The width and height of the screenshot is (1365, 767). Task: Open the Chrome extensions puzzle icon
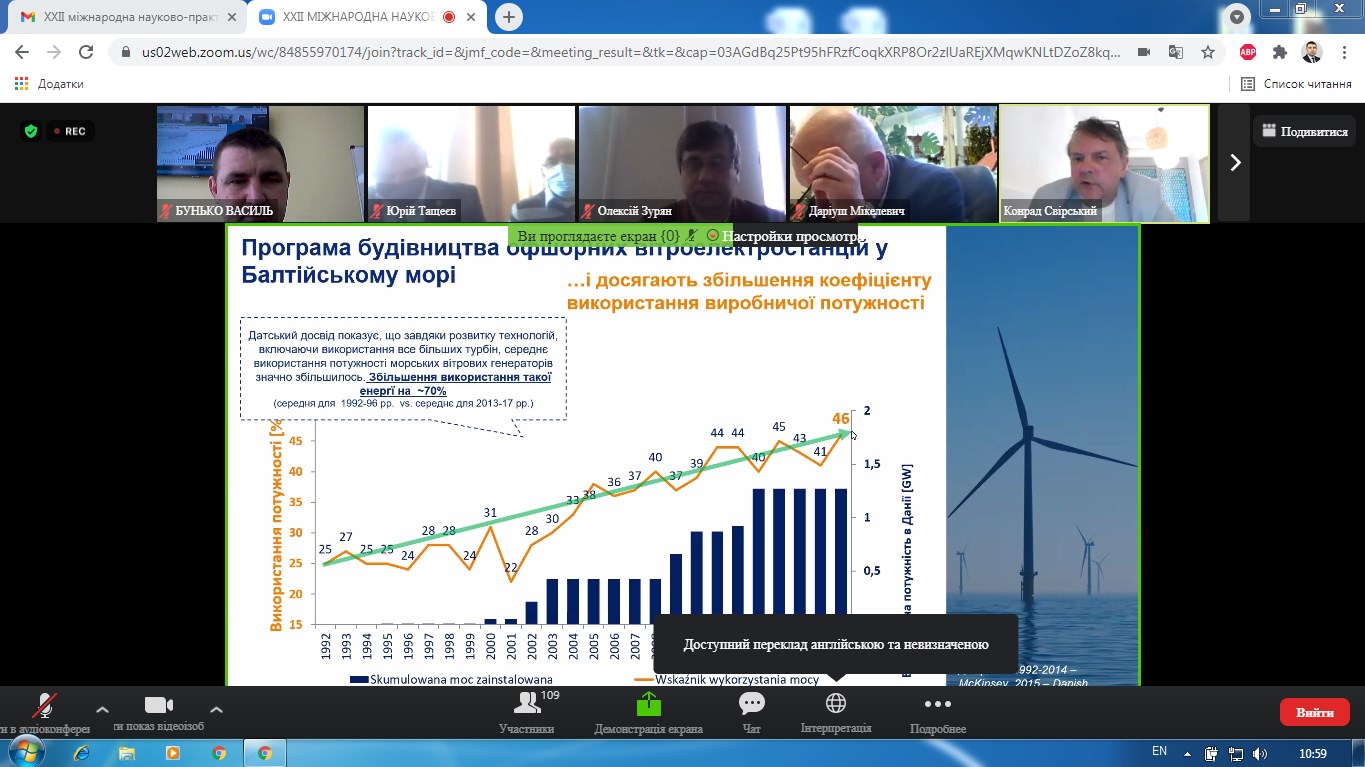point(1280,52)
